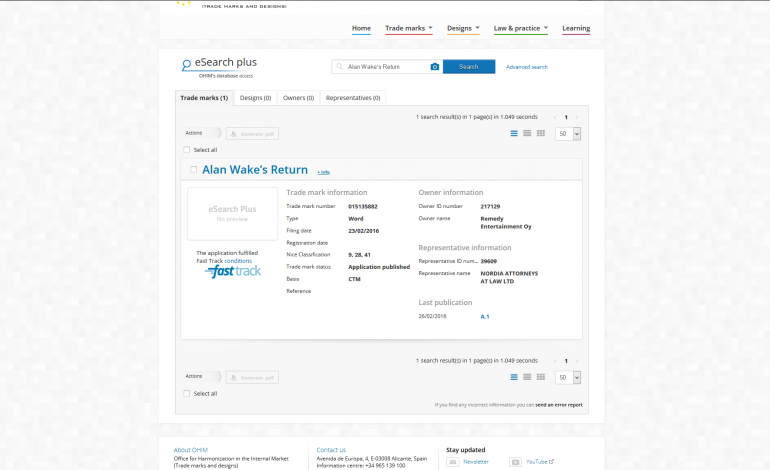
Task: Switch to the Owners (0) tab
Action: (299, 98)
